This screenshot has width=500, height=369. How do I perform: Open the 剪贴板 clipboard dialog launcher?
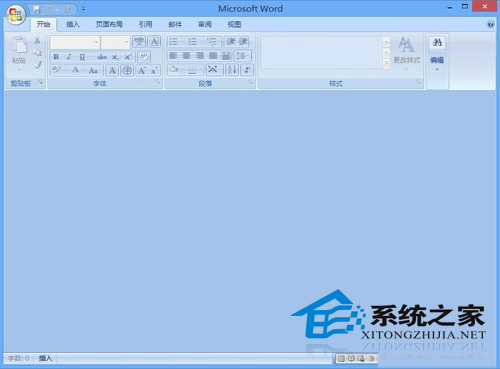click(x=41, y=82)
